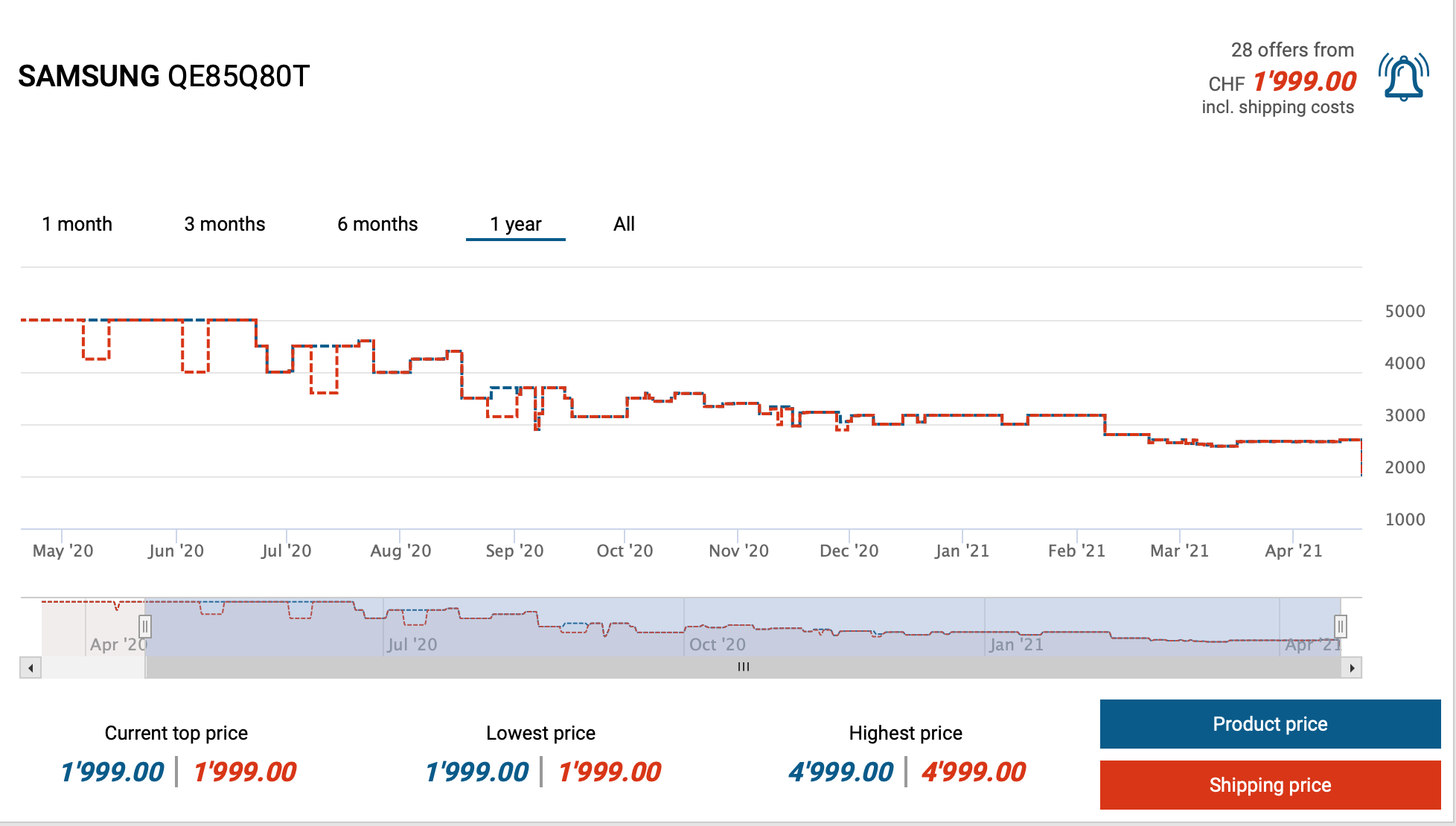This screenshot has width=1456, height=826.
Task: Click the Oct '20 navigator label
Action: 717,644
